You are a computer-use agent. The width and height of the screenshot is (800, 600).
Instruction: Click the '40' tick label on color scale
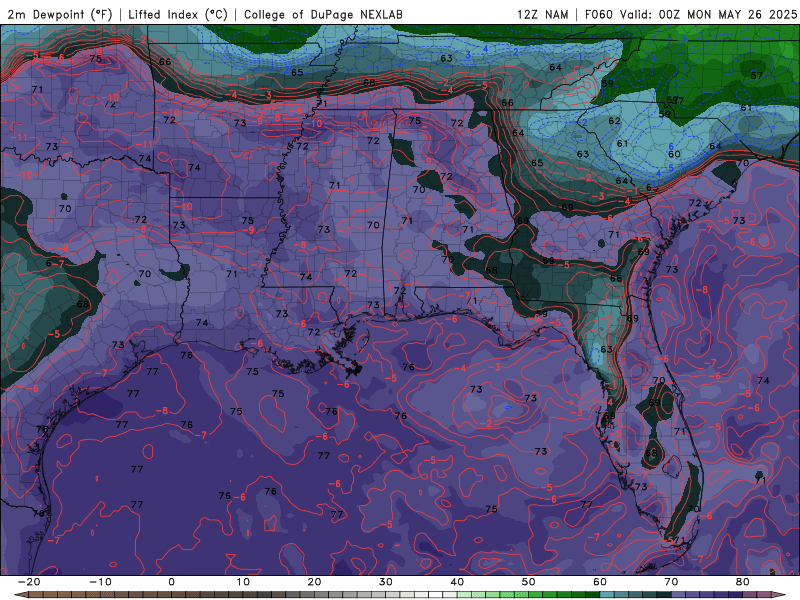457,582
